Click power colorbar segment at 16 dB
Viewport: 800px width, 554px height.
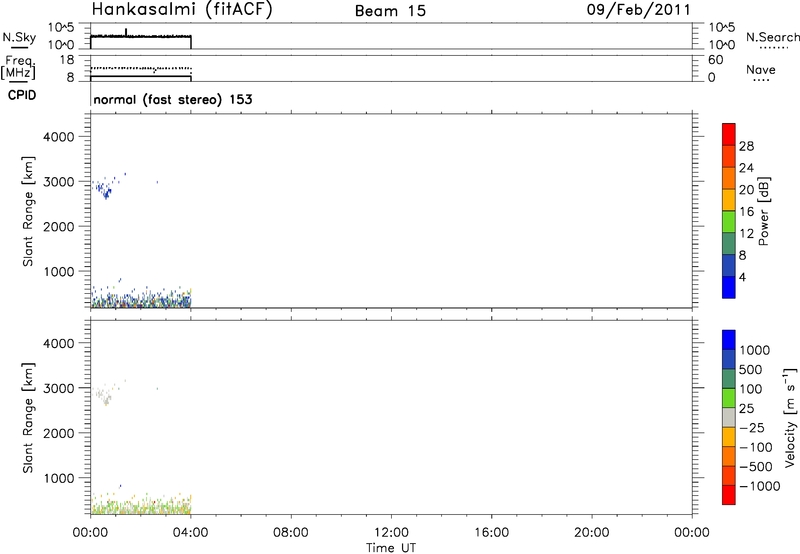[x=729, y=199]
